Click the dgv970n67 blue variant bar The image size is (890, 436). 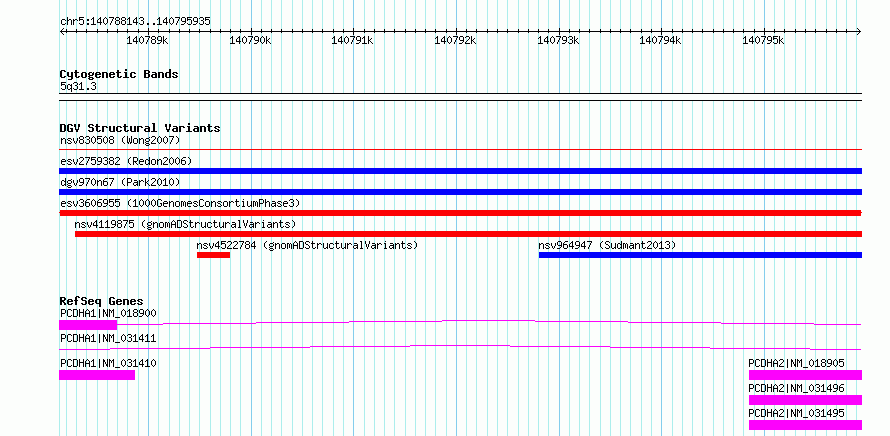tap(460, 192)
